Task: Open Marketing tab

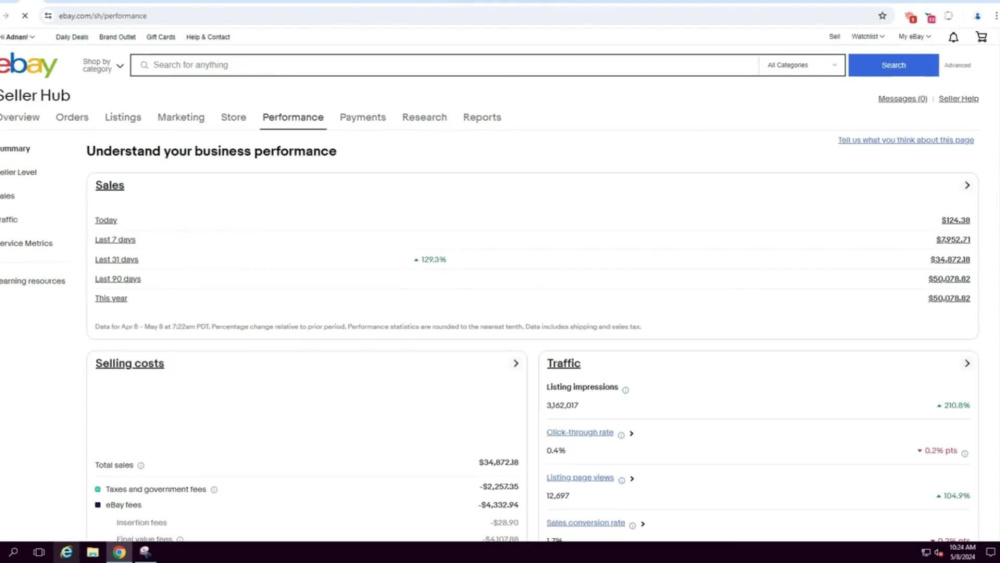Action: click(x=181, y=117)
